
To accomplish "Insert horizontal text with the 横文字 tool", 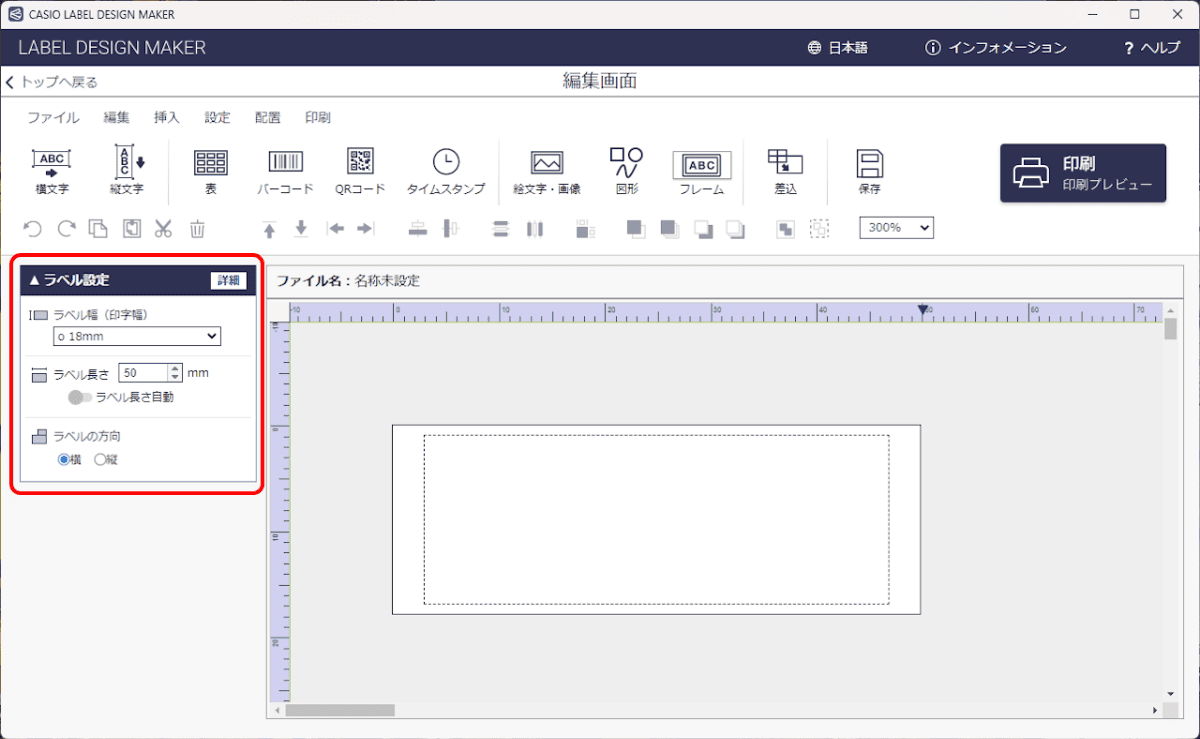I will [x=52, y=170].
